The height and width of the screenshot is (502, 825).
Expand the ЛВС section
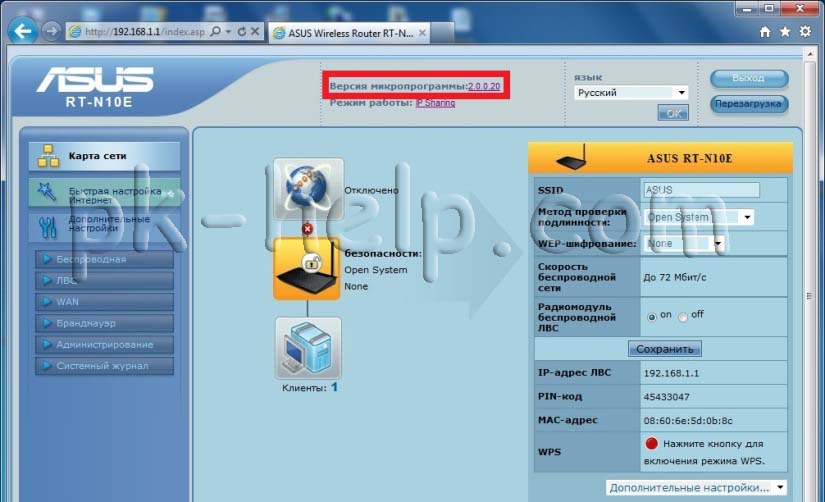104,280
